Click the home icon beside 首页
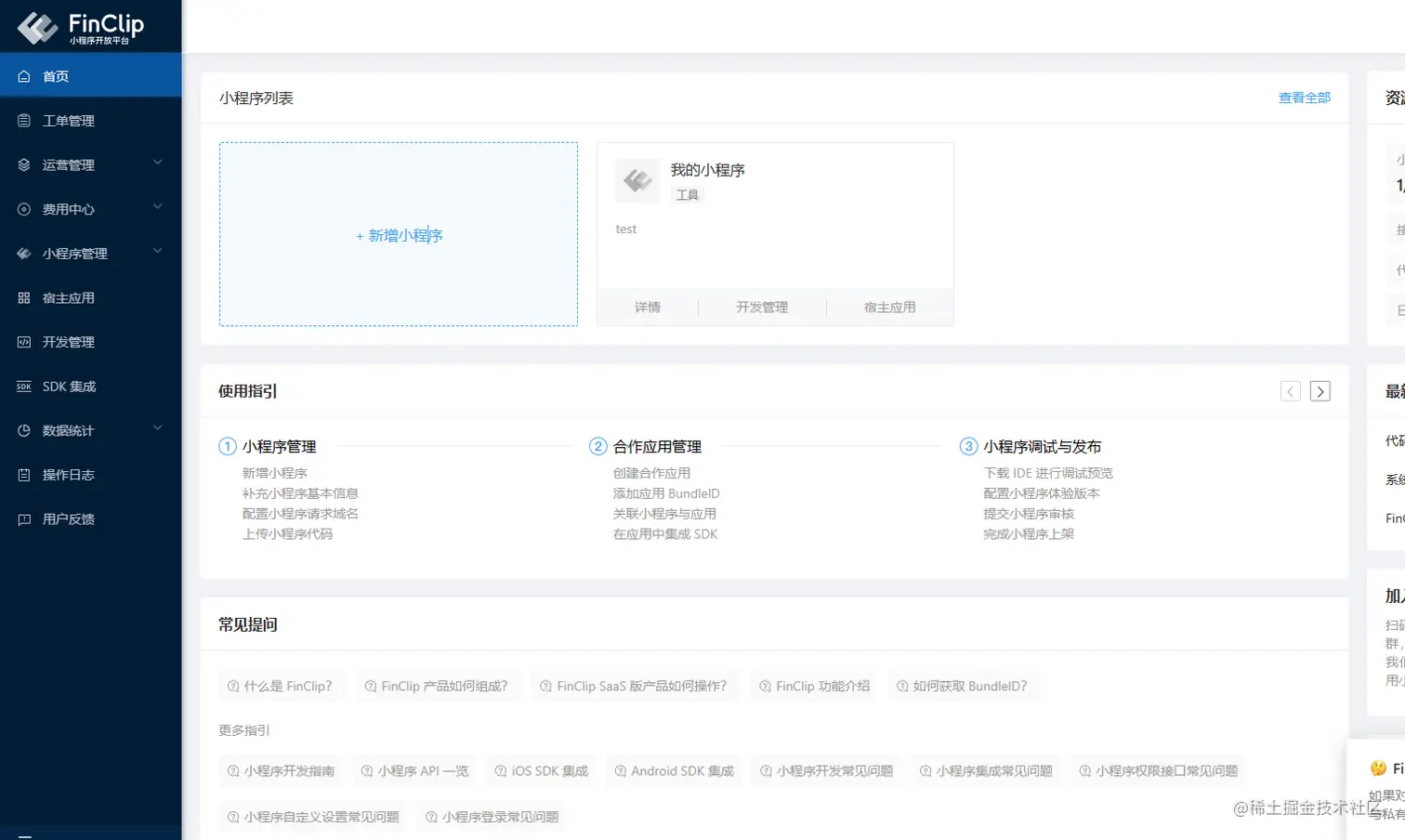 pos(24,76)
